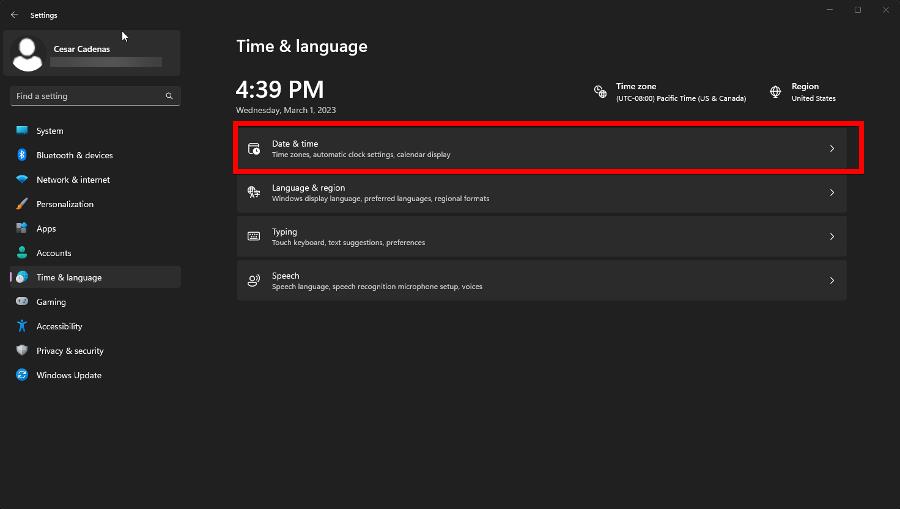Screen dimensions: 900x509
Task: Click Time & language page heading
Action: coord(302,46)
